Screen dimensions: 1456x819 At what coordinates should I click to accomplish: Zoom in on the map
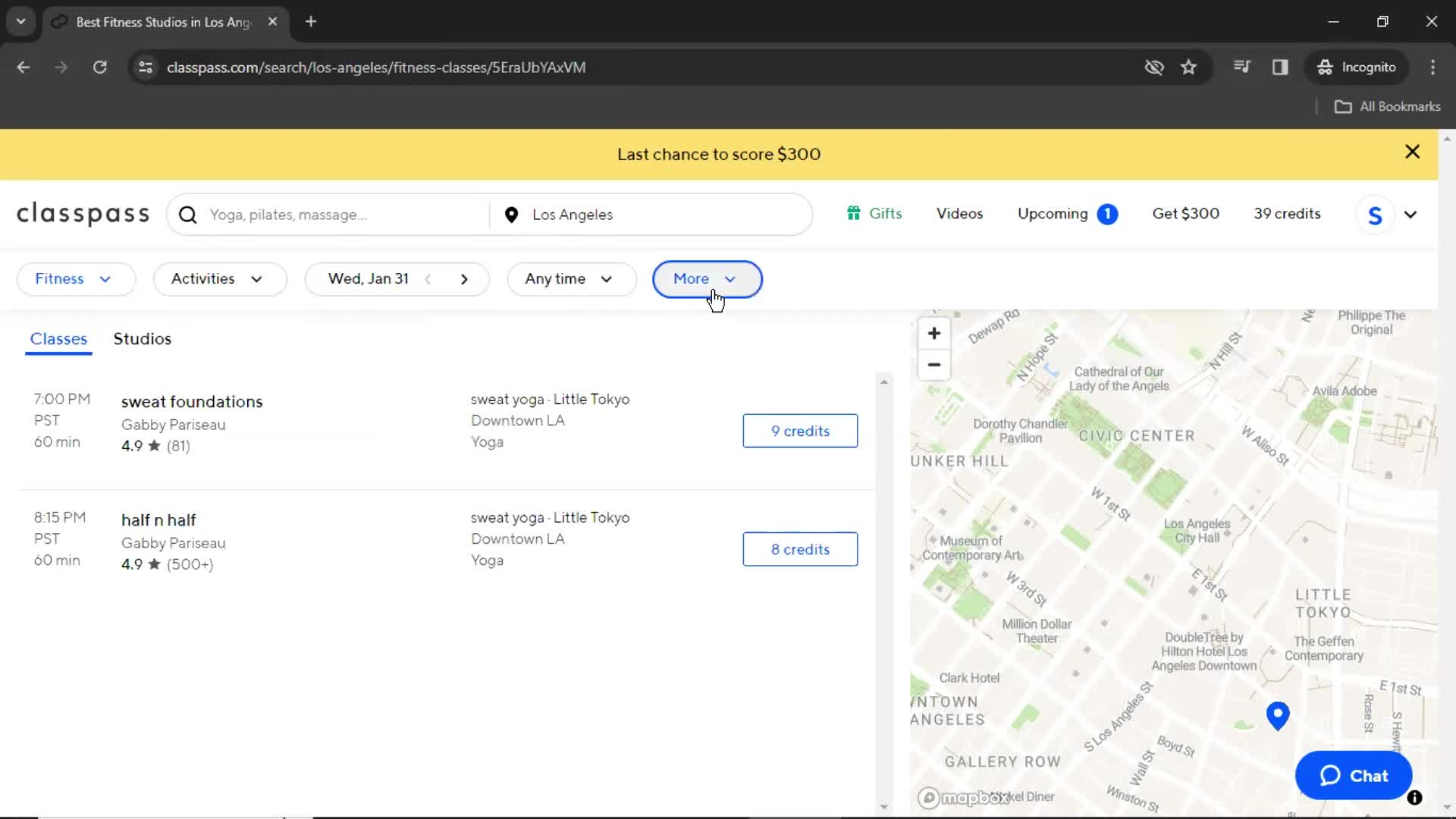(x=934, y=334)
